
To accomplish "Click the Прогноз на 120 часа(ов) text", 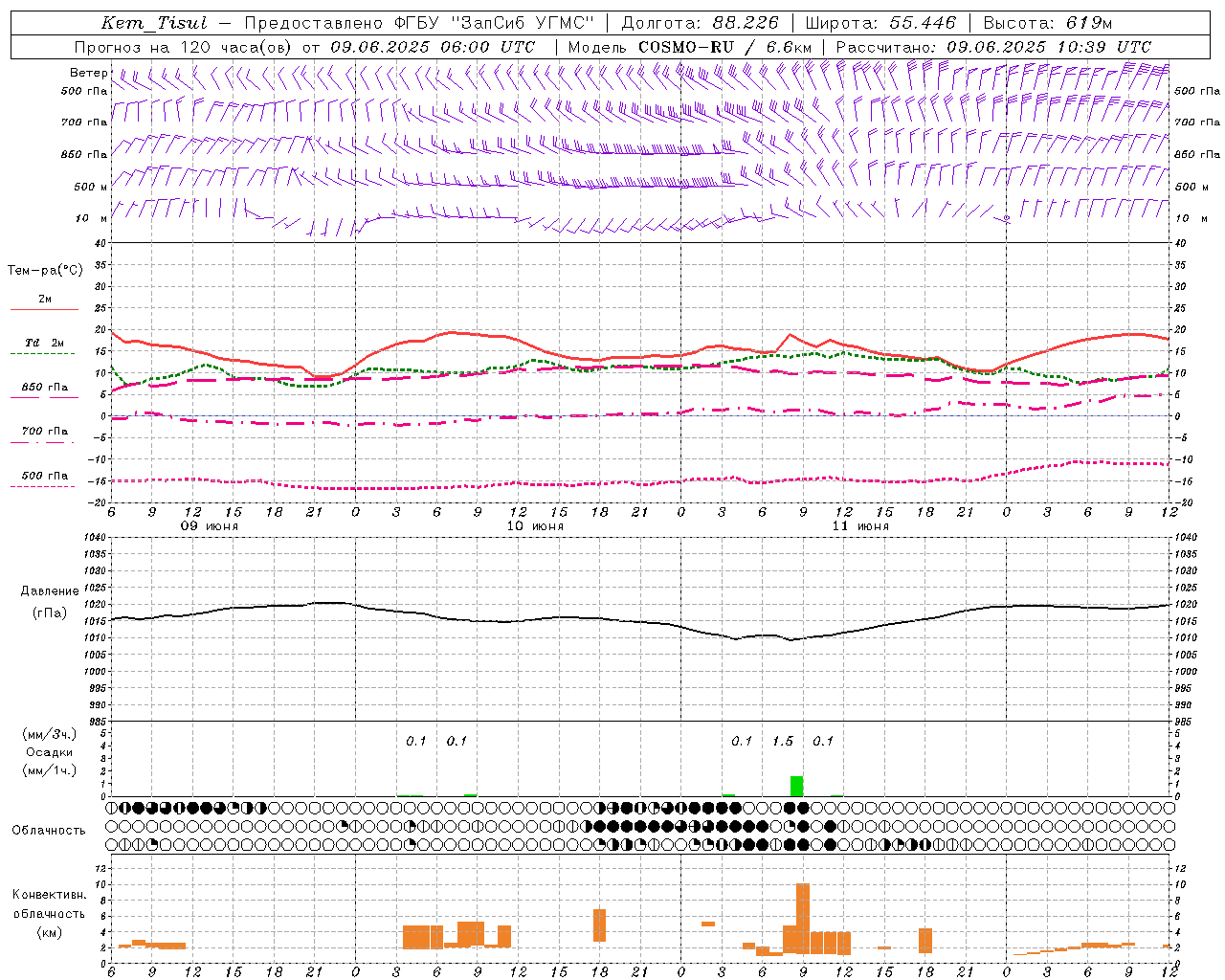I will (184, 47).
